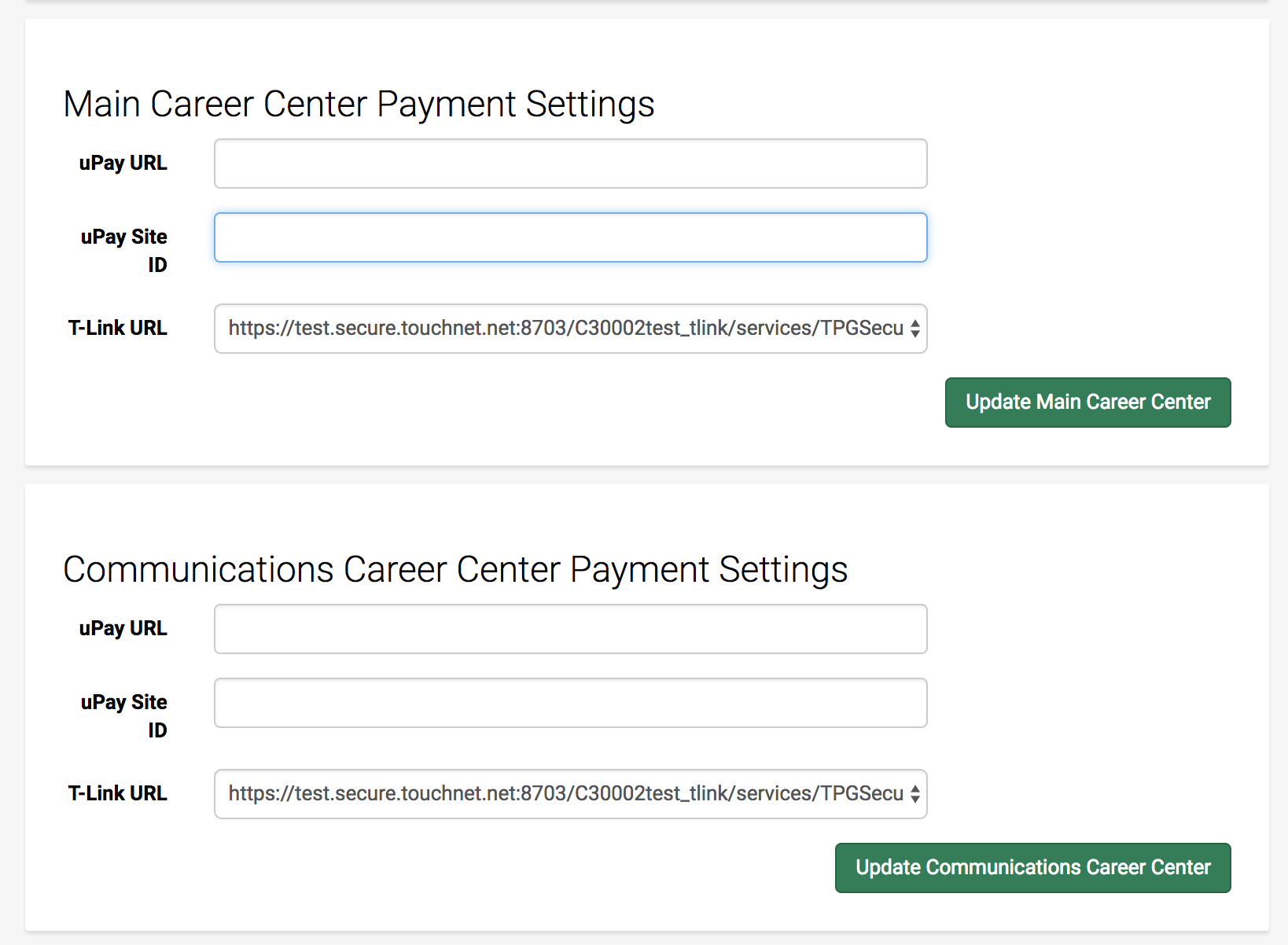This screenshot has width=1288, height=945.
Task: Click the uPay URL label in Main section
Action: (123, 163)
